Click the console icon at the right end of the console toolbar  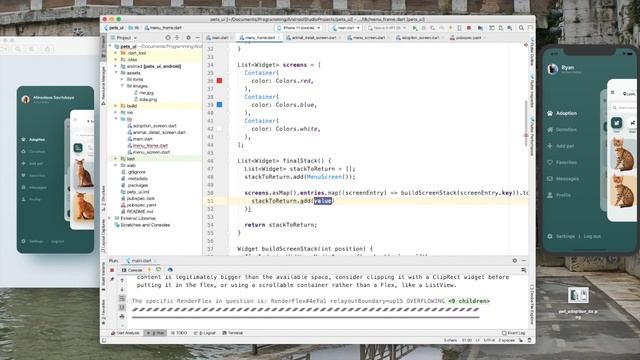coord(524,270)
